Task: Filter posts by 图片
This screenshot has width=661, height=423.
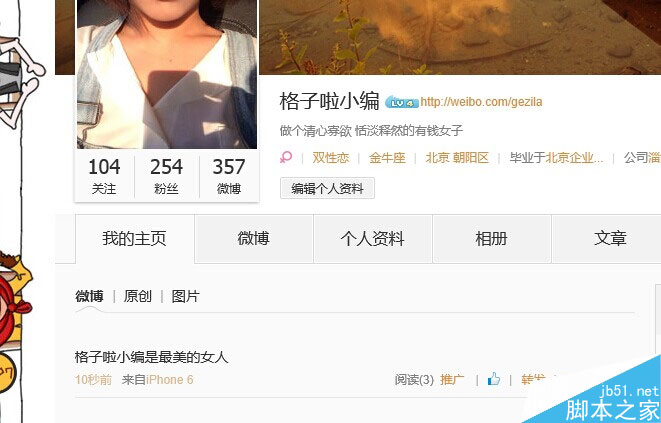Action: pos(185,296)
